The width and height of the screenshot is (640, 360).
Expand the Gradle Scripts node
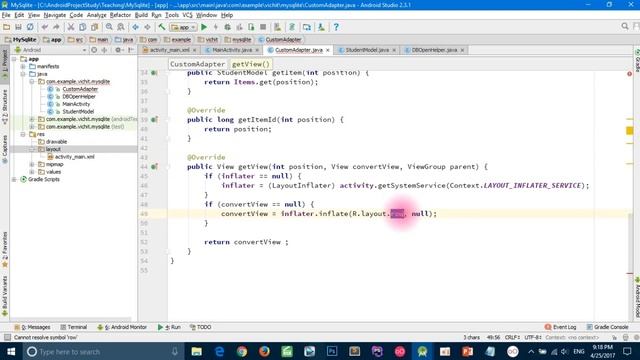[x=15, y=179]
